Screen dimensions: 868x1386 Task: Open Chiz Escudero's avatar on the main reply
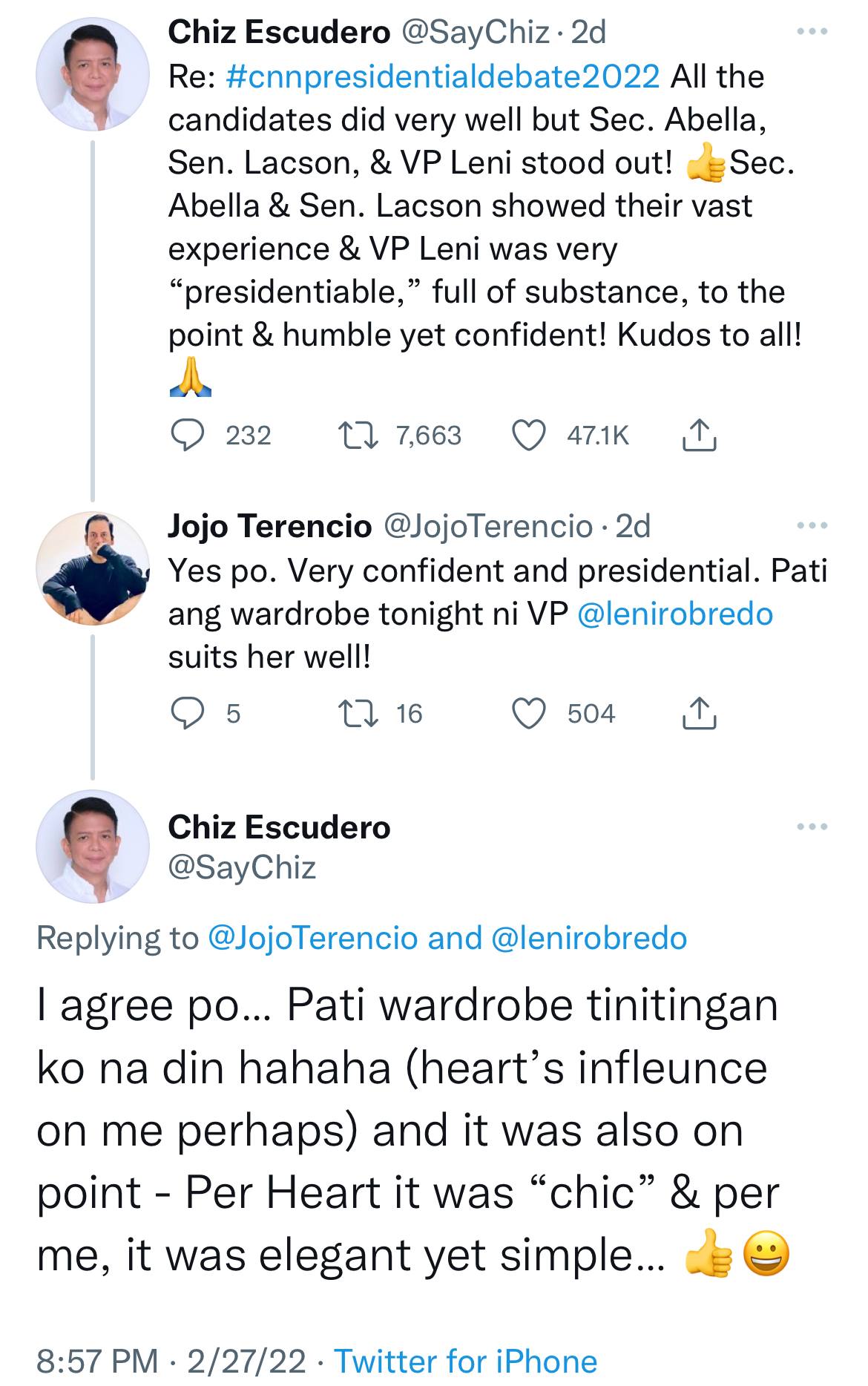93,847
